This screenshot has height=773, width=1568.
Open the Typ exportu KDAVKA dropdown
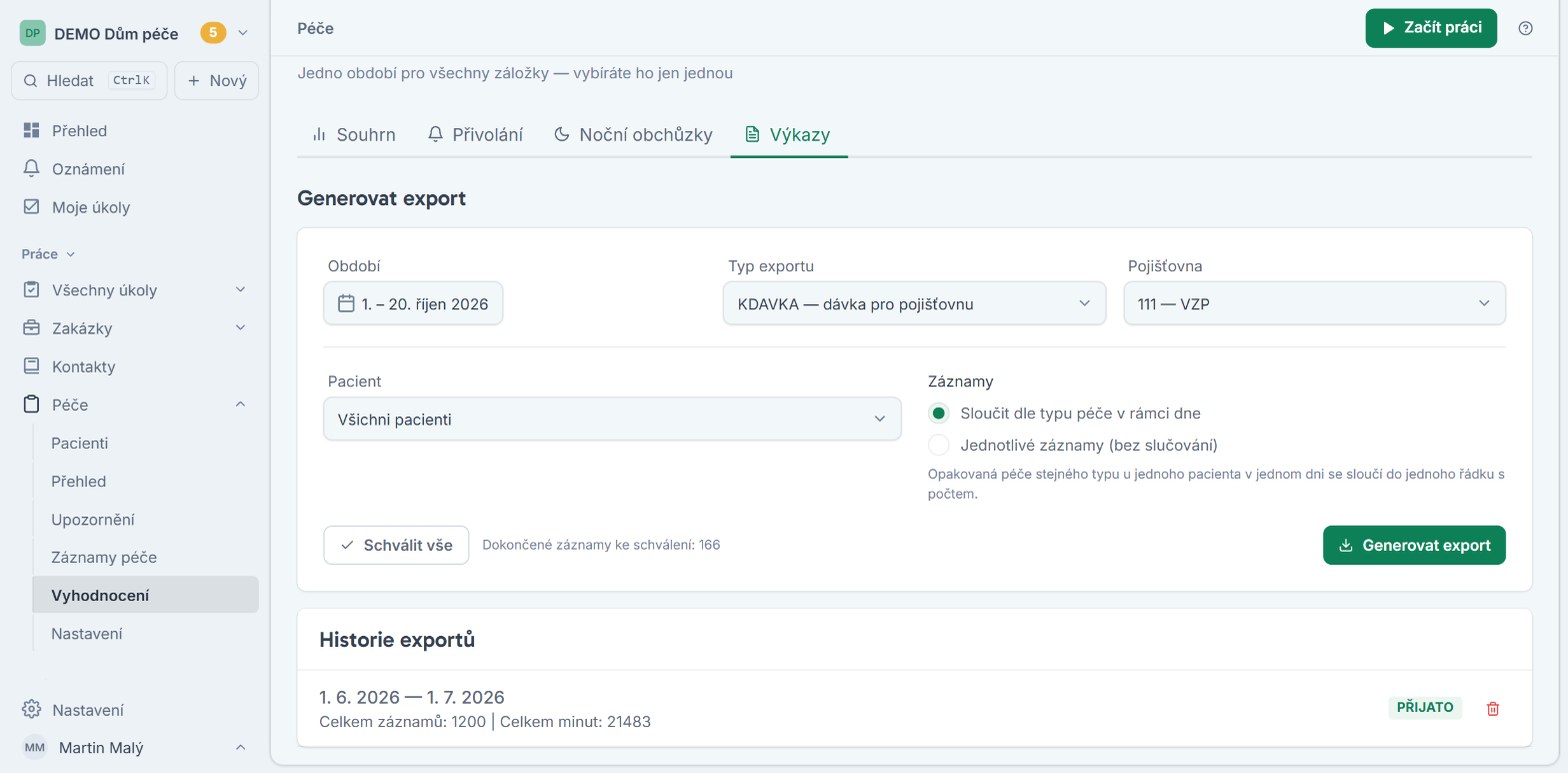click(x=914, y=303)
